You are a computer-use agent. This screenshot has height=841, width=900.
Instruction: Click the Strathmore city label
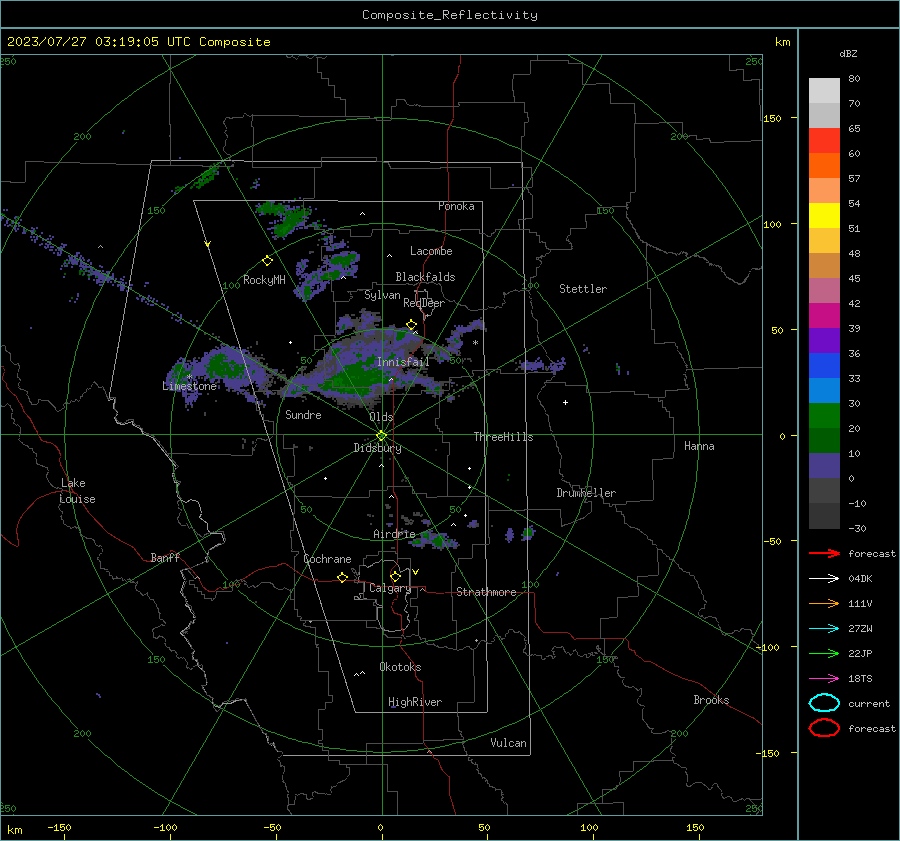pos(486,592)
